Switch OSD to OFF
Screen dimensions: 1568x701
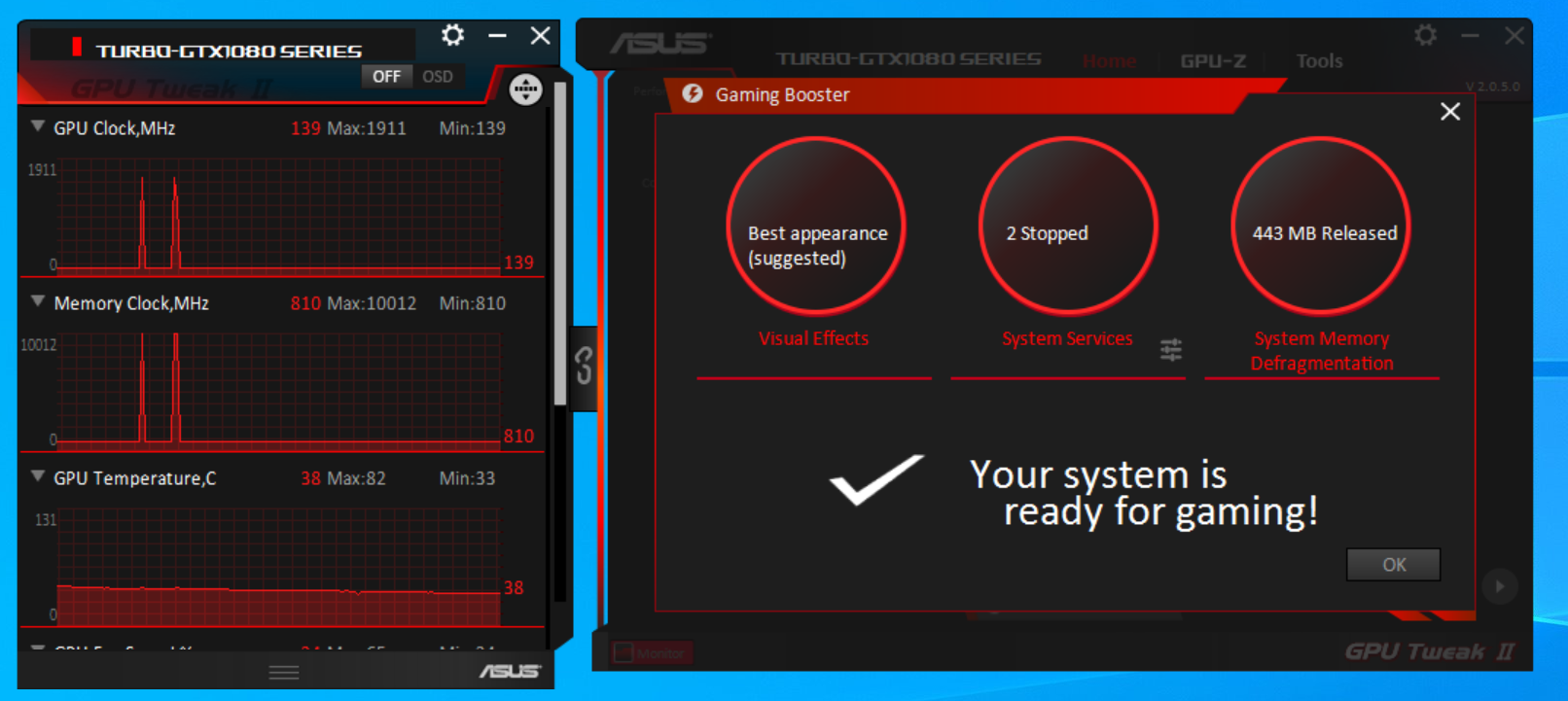click(x=386, y=77)
